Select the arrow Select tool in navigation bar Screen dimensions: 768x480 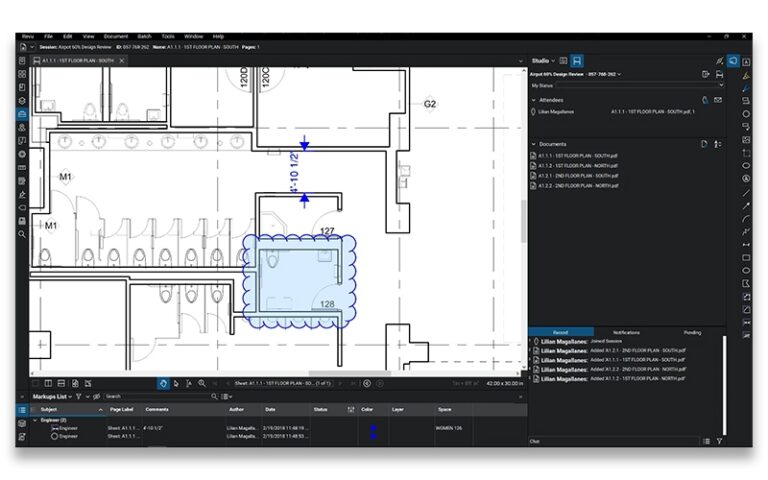click(176, 384)
